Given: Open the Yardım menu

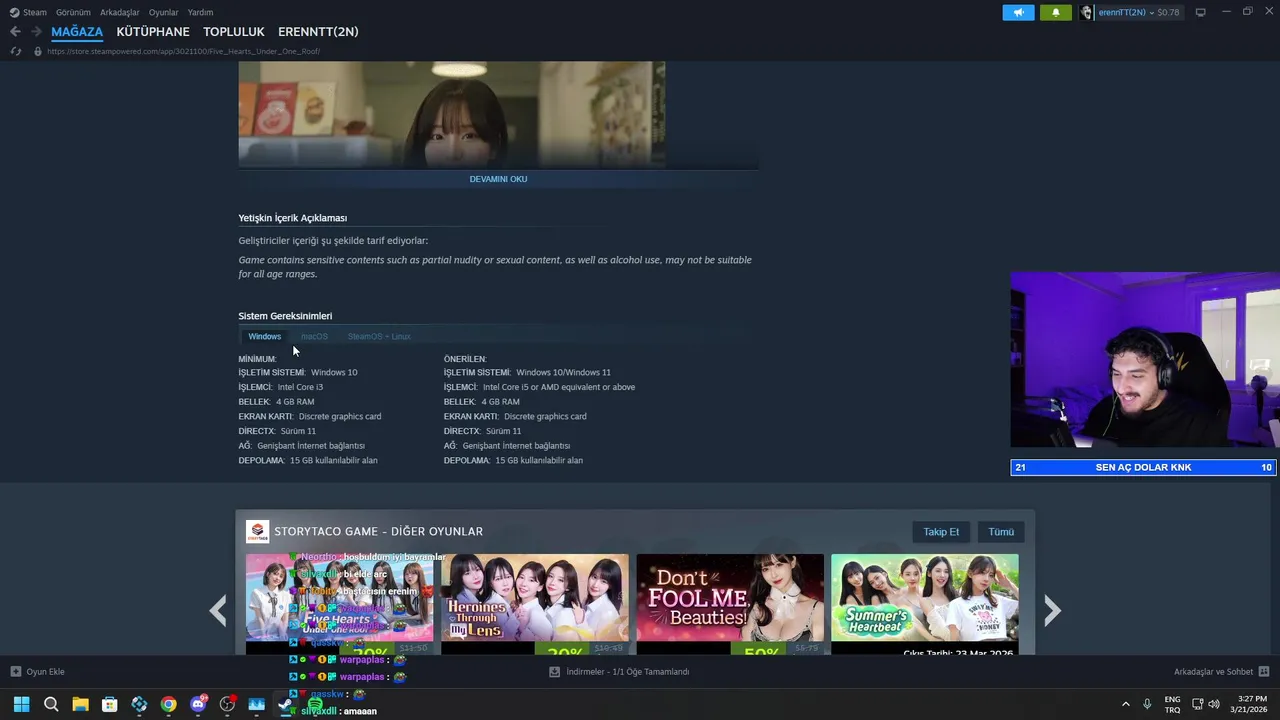Looking at the screenshot, I should (x=200, y=12).
